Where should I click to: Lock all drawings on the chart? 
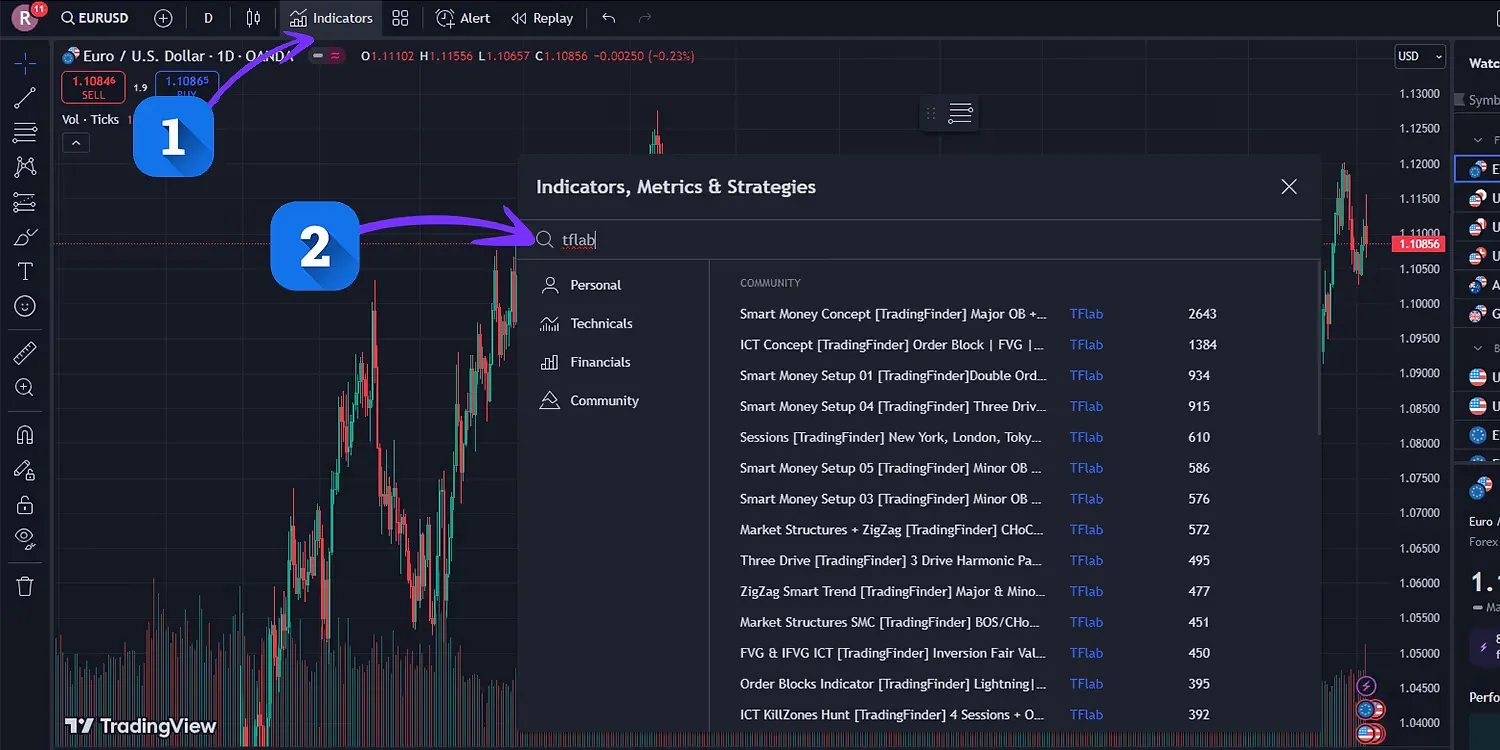click(25, 502)
